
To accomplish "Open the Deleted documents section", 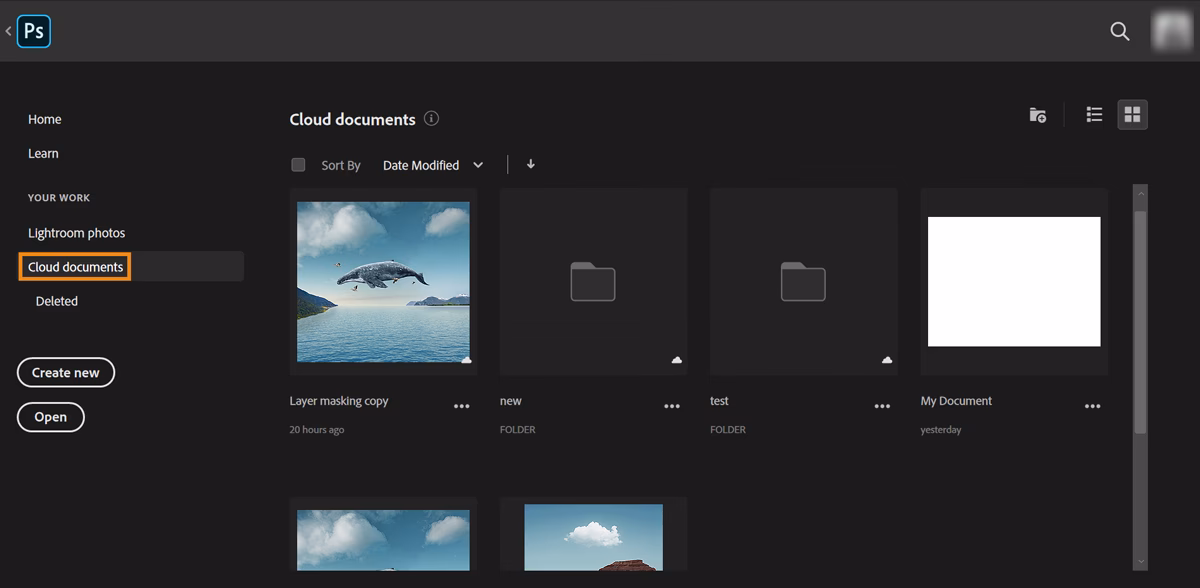I will tap(56, 300).
